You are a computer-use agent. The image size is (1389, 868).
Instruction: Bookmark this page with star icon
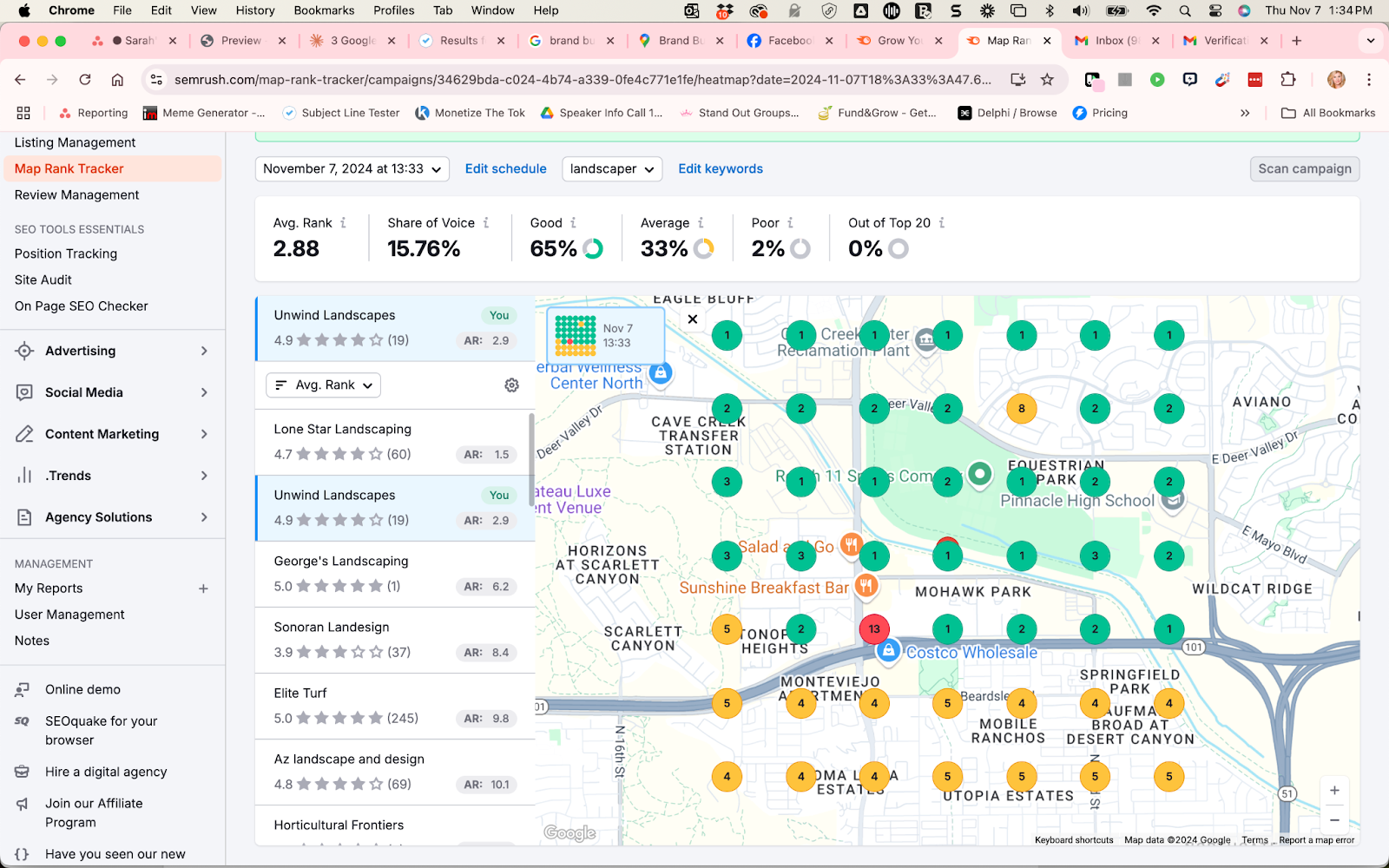tap(1047, 80)
